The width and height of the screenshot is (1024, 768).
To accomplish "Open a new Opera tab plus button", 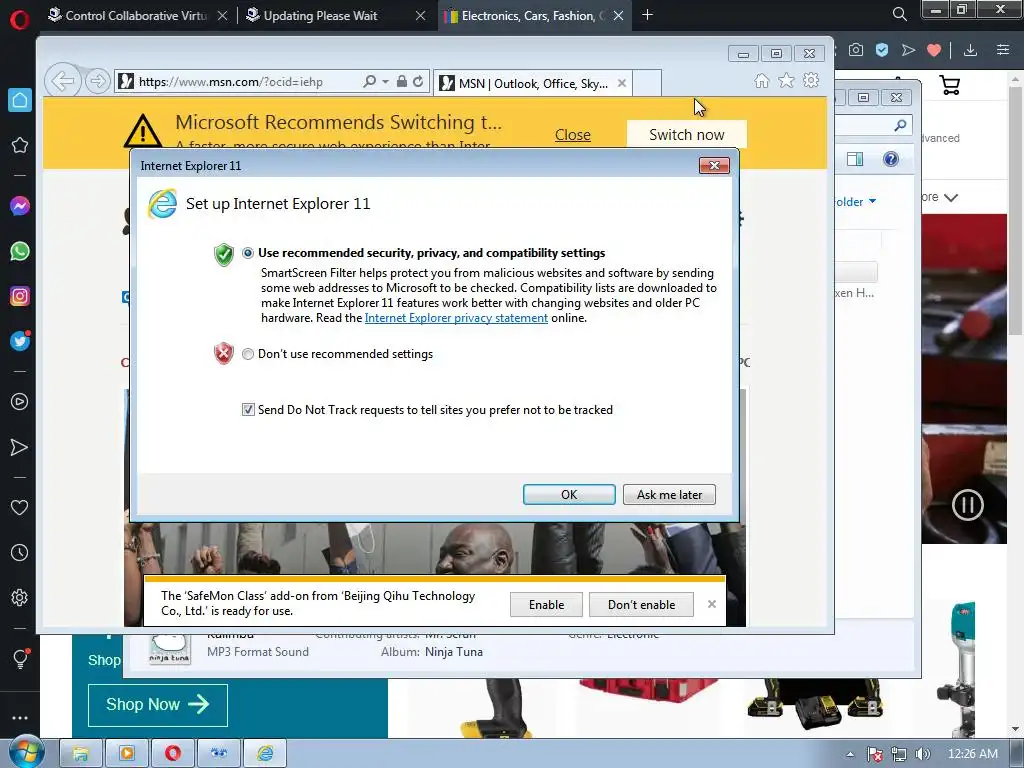I will 647,14.
